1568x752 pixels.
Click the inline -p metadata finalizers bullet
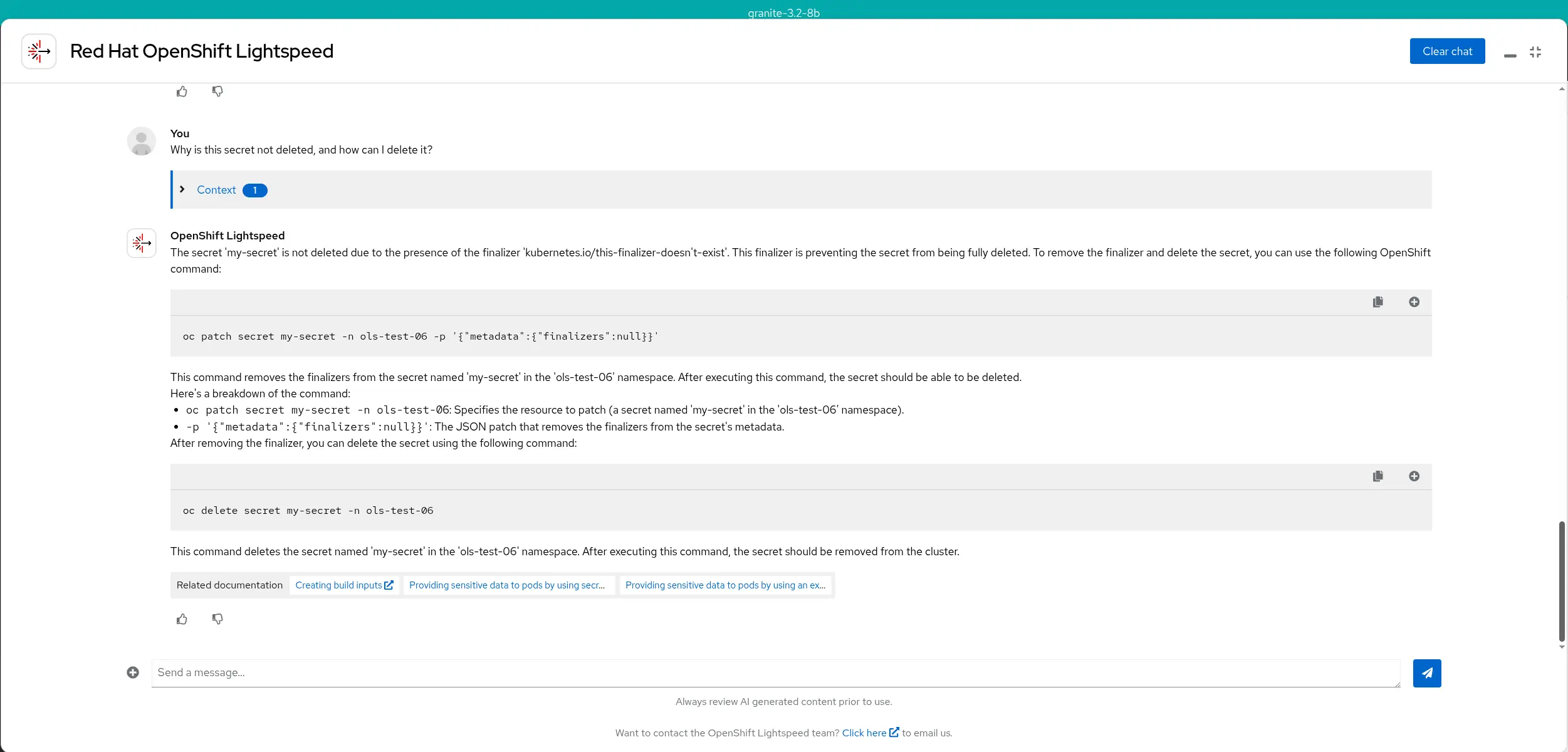(x=485, y=427)
